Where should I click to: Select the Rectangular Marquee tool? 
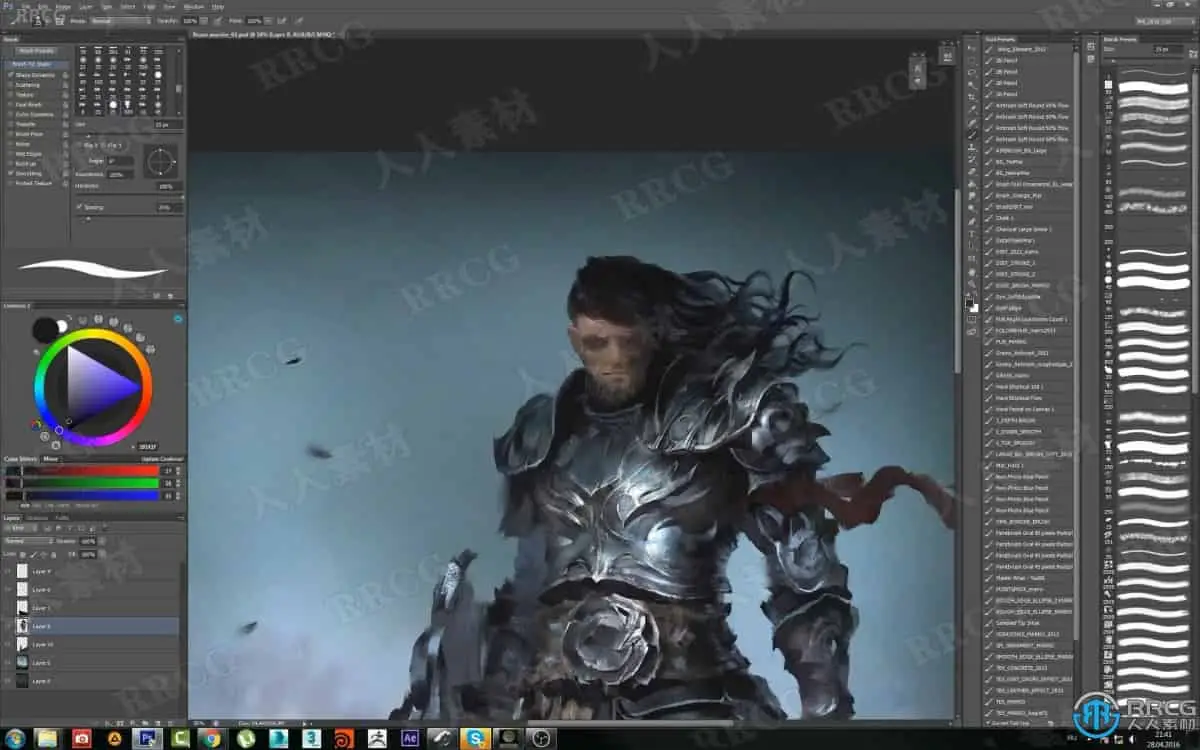point(972,60)
